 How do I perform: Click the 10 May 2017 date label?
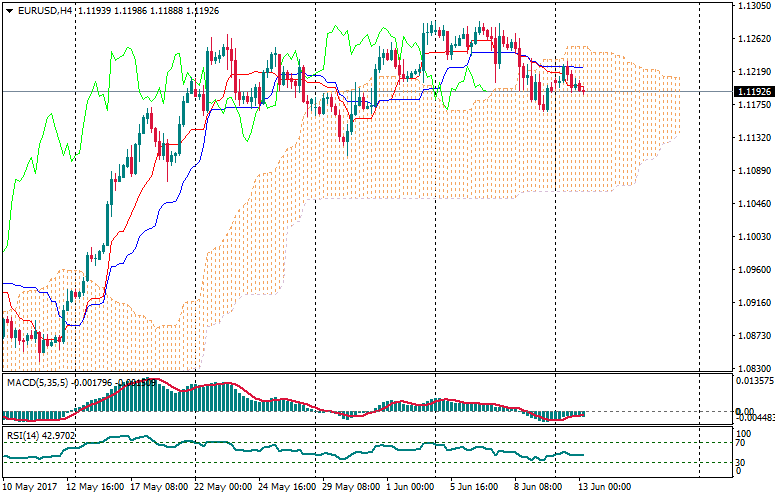click(31, 487)
